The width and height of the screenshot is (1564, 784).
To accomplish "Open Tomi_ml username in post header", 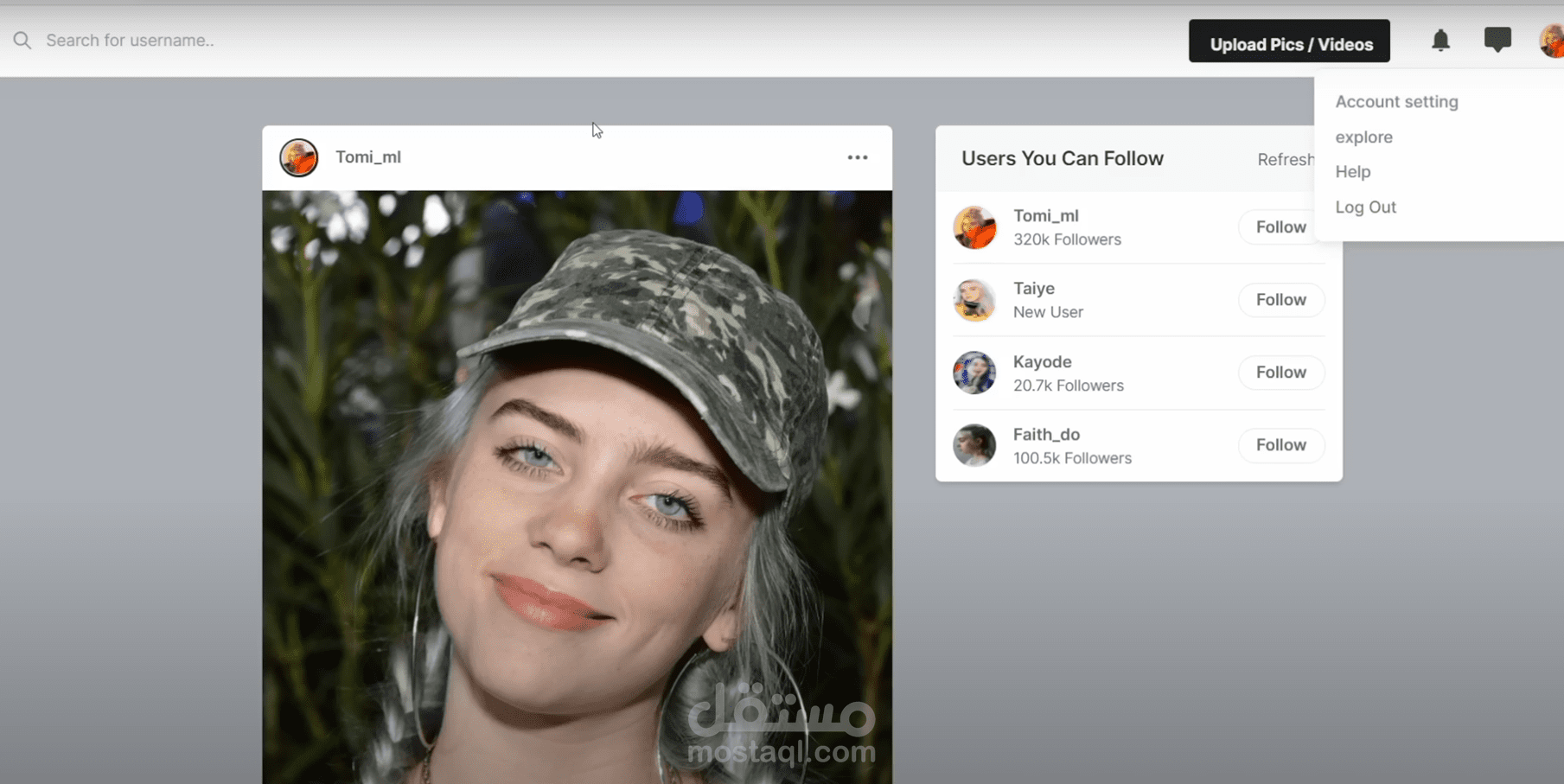I will pos(368,156).
